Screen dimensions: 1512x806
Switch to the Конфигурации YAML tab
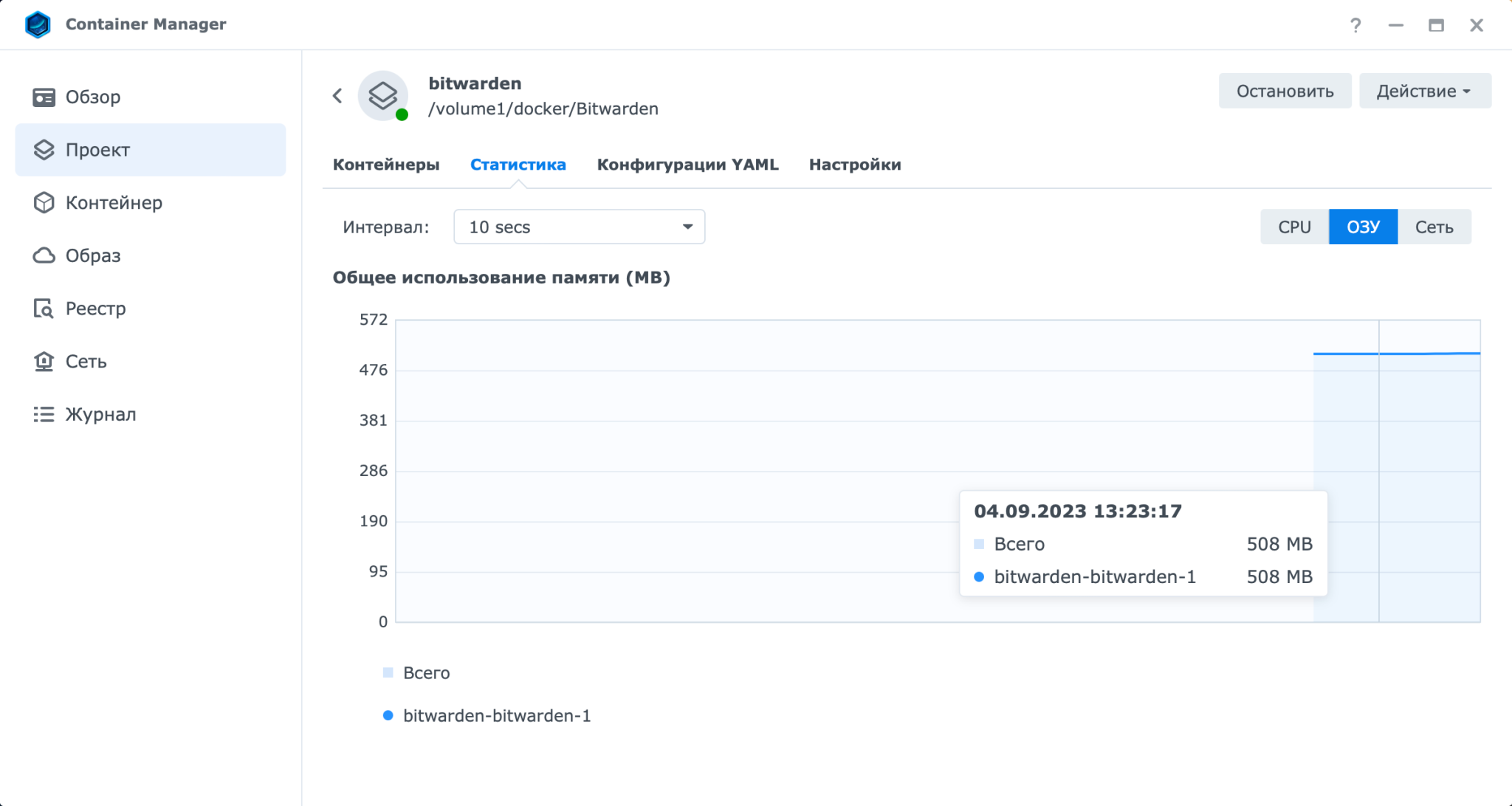(687, 165)
